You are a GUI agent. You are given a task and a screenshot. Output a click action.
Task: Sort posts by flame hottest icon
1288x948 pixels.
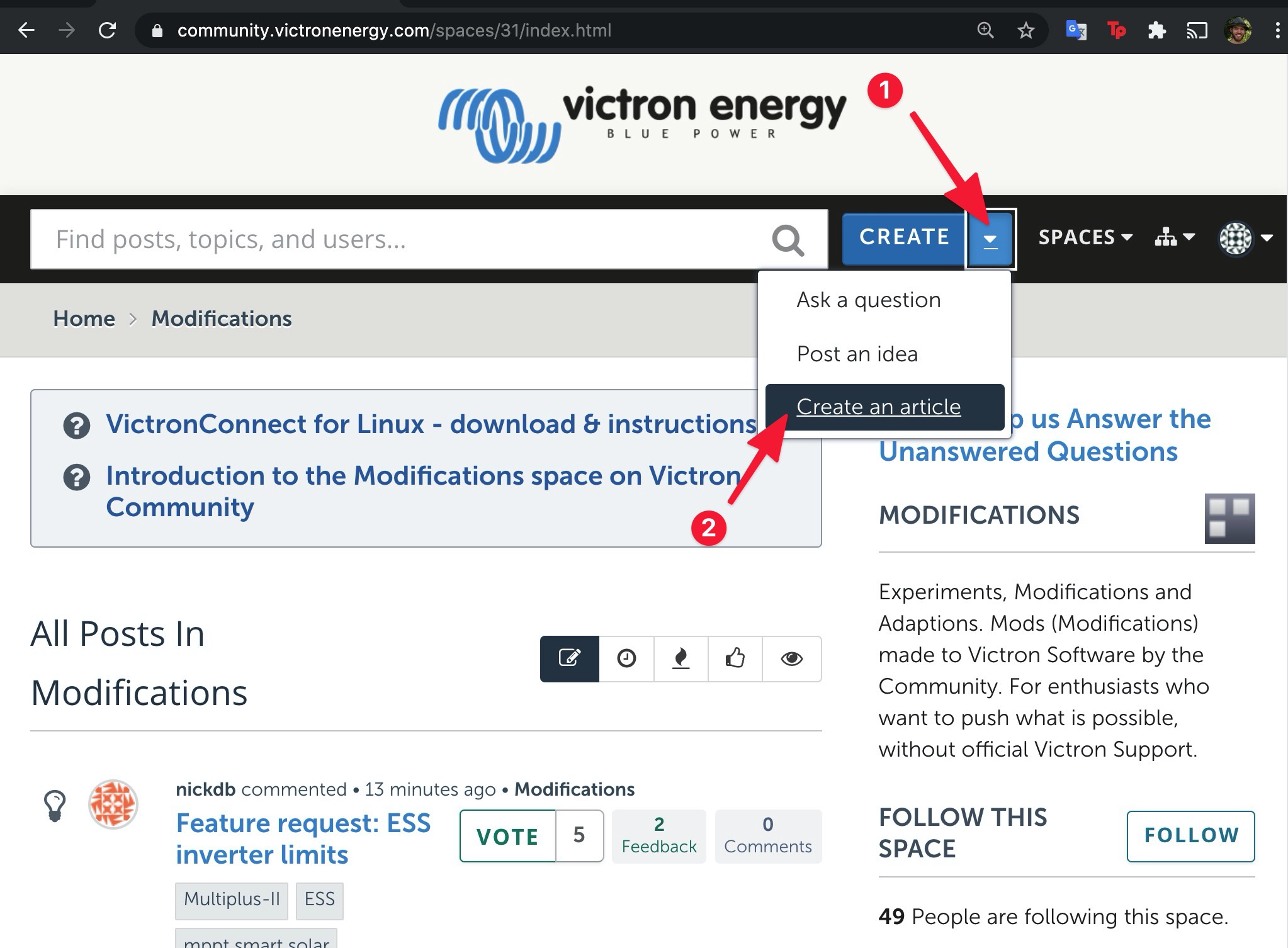[681, 658]
